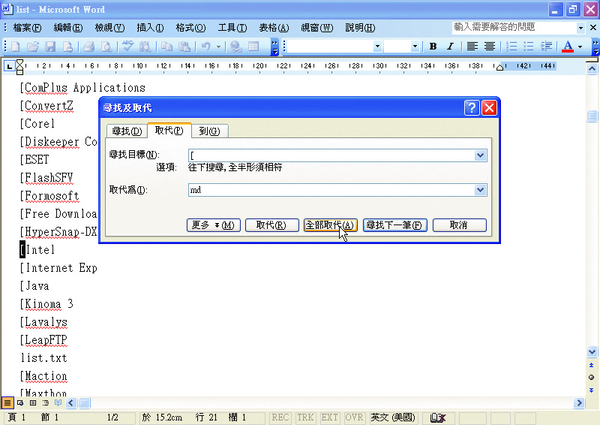The width and height of the screenshot is (600, 425).
Task: Apply bulleted list icon
Action: point(528,47)
